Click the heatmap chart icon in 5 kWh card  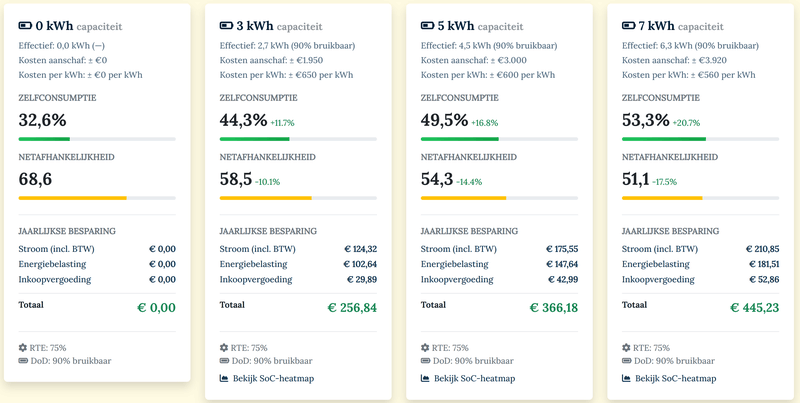[x=426, y=379]
